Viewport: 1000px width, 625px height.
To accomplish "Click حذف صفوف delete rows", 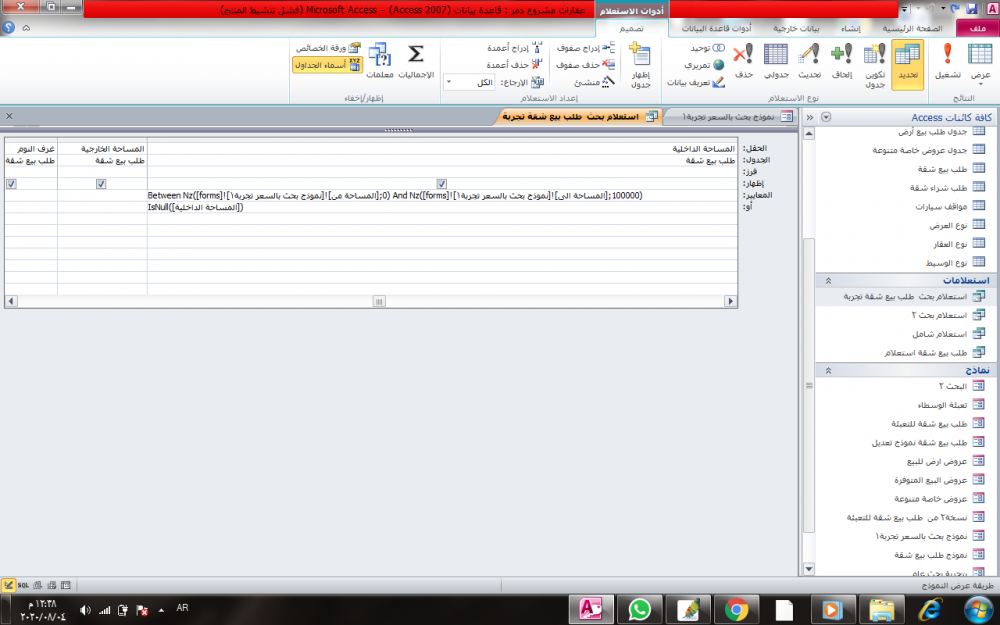I will (585, 65).
